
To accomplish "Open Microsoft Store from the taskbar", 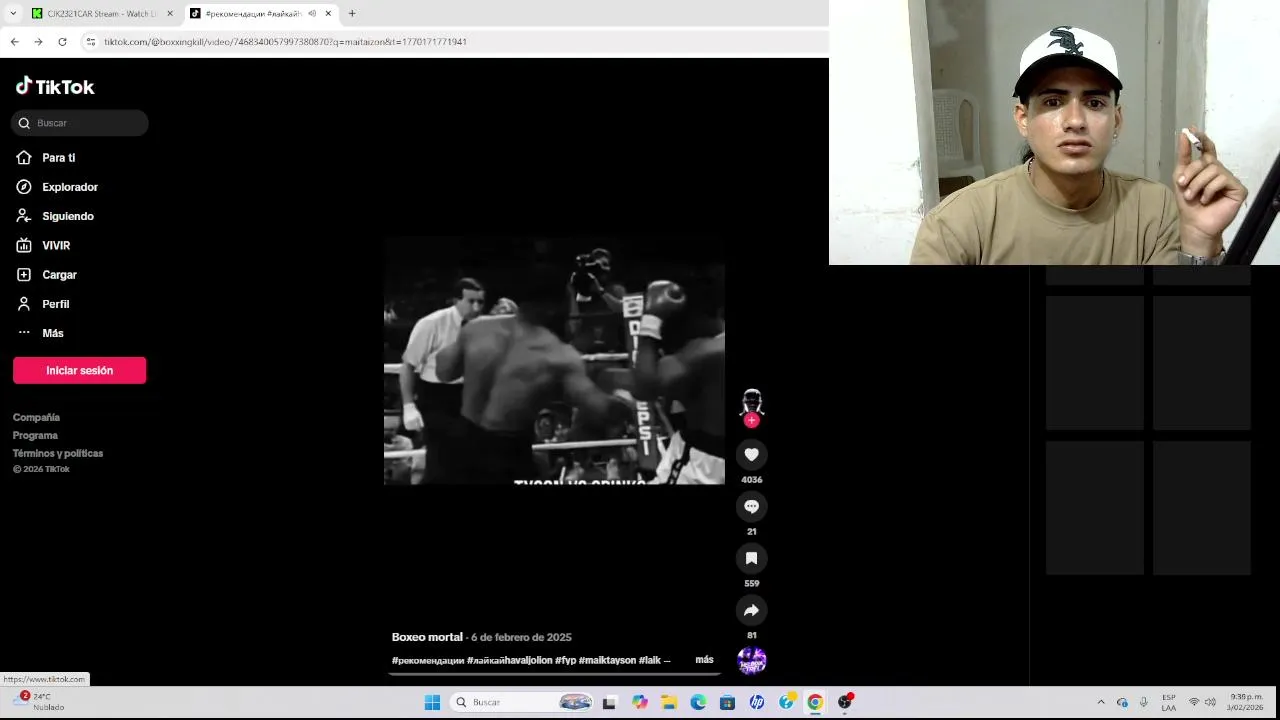I will click(727, 702).
